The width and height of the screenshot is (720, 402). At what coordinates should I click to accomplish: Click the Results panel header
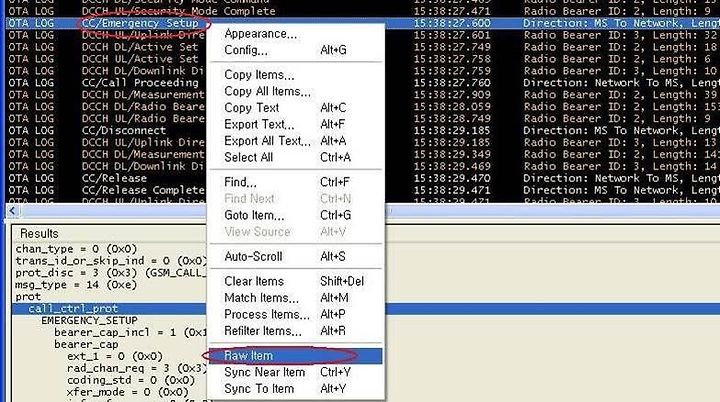tap(39, 234)
